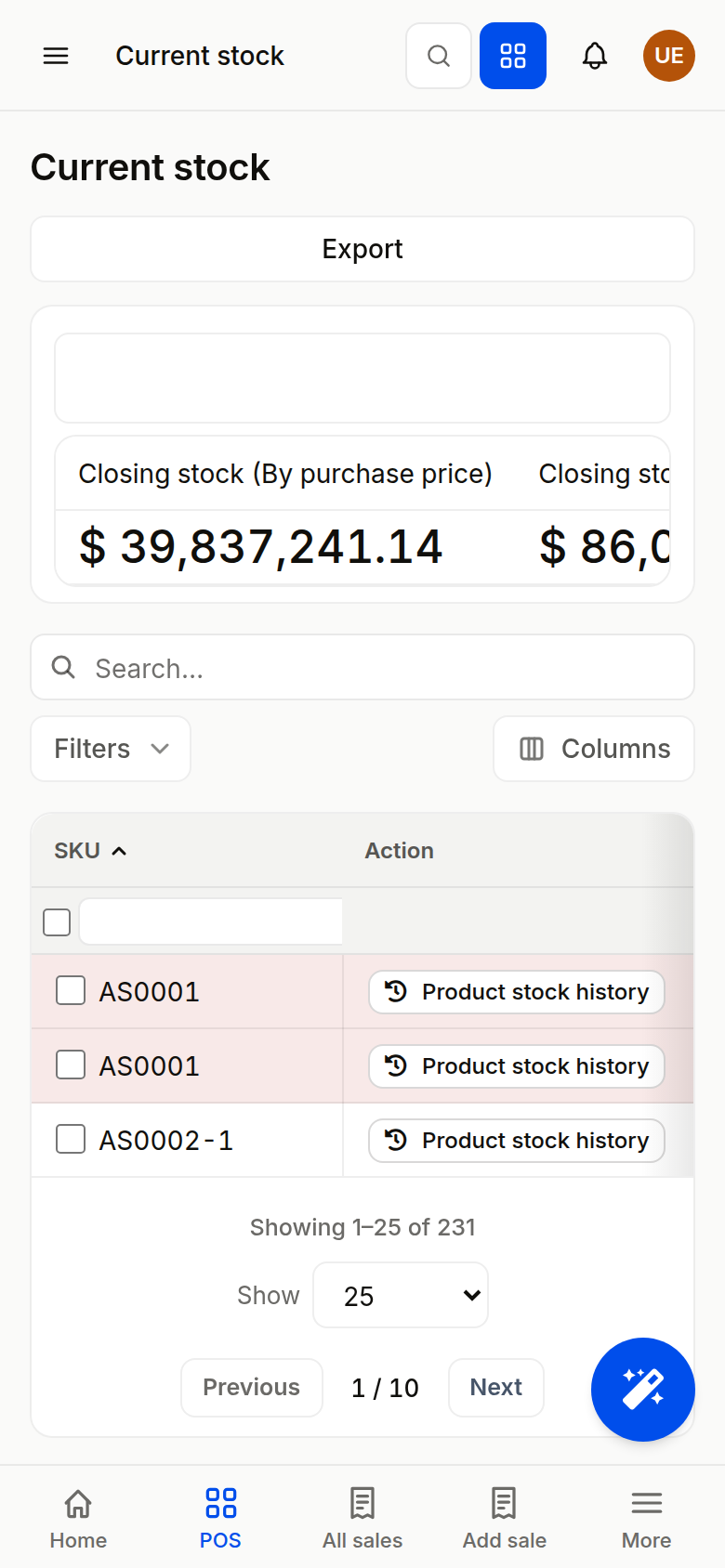Image resolution: width=725 pixels, height=1568 pixels.
Task: Open Add sale in bottom navigation
Action: click(505, 1518)
